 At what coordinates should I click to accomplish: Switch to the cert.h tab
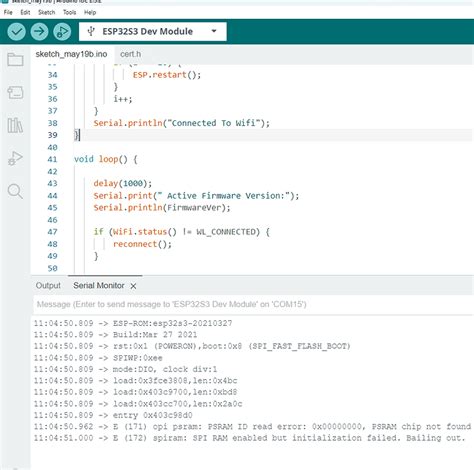[130, 54]
